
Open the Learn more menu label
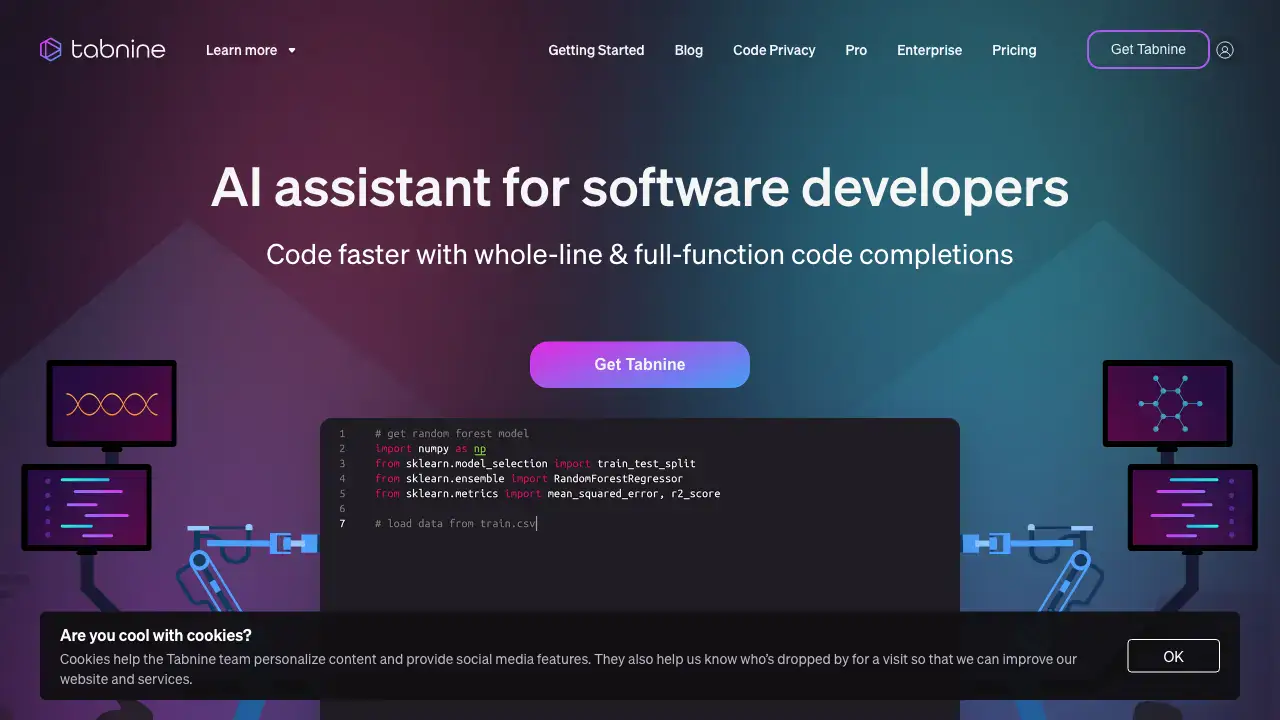point(241,50)
